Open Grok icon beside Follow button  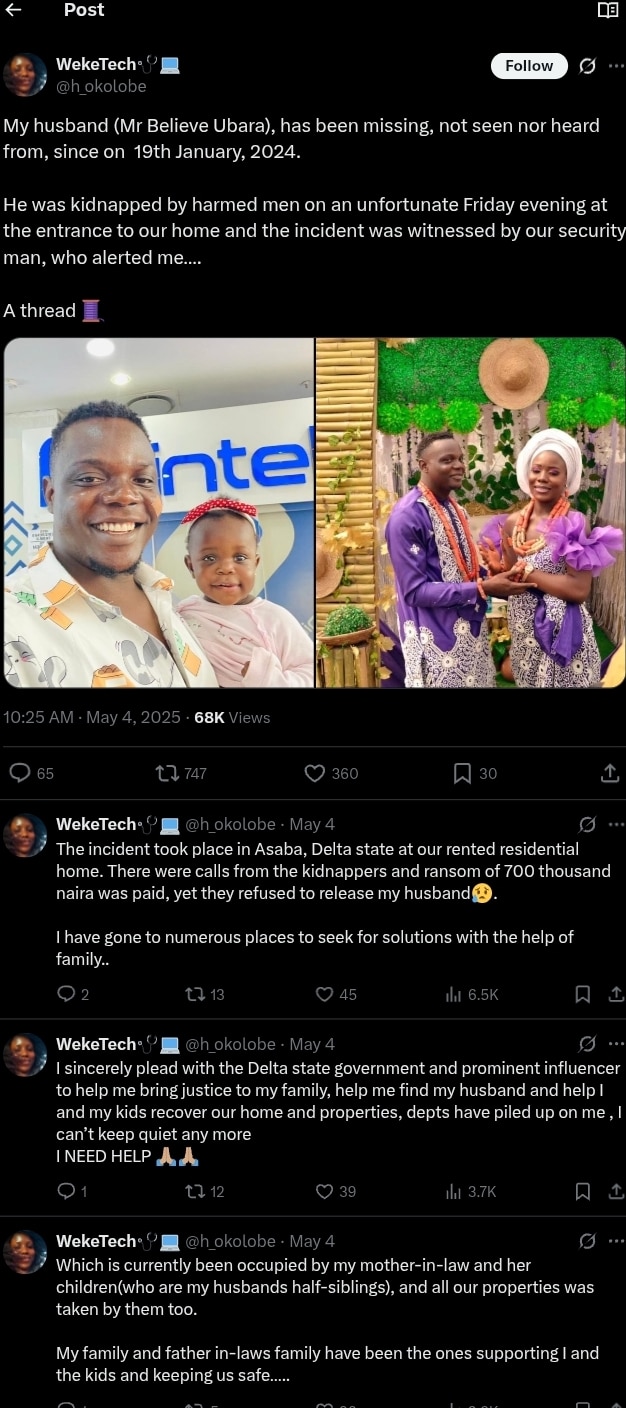[587, 66]
